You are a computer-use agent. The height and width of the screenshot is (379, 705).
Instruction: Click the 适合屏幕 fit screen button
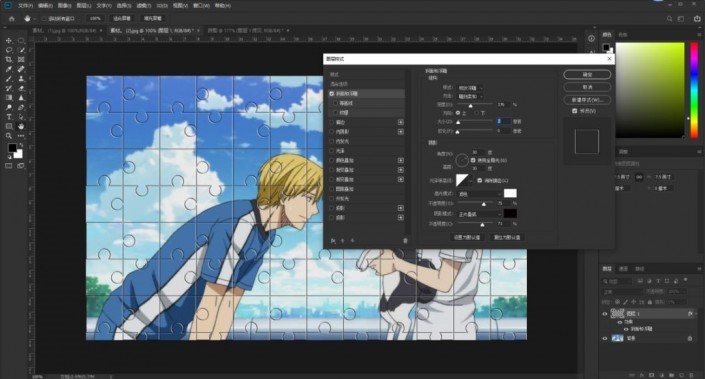121,18
